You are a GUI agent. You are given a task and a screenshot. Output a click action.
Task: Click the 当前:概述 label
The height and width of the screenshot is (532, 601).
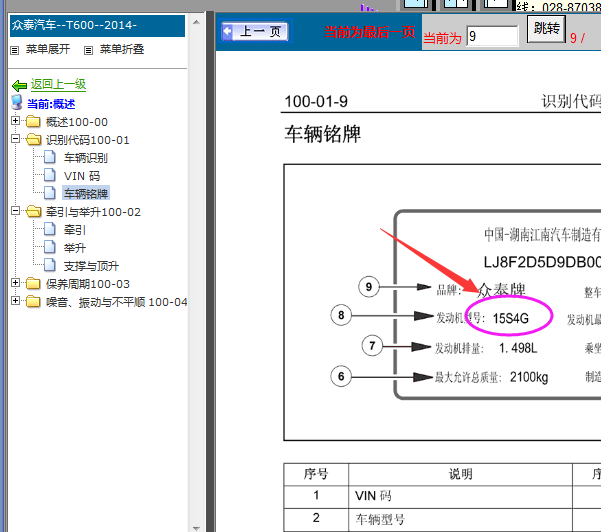click(x=51, y=104)
